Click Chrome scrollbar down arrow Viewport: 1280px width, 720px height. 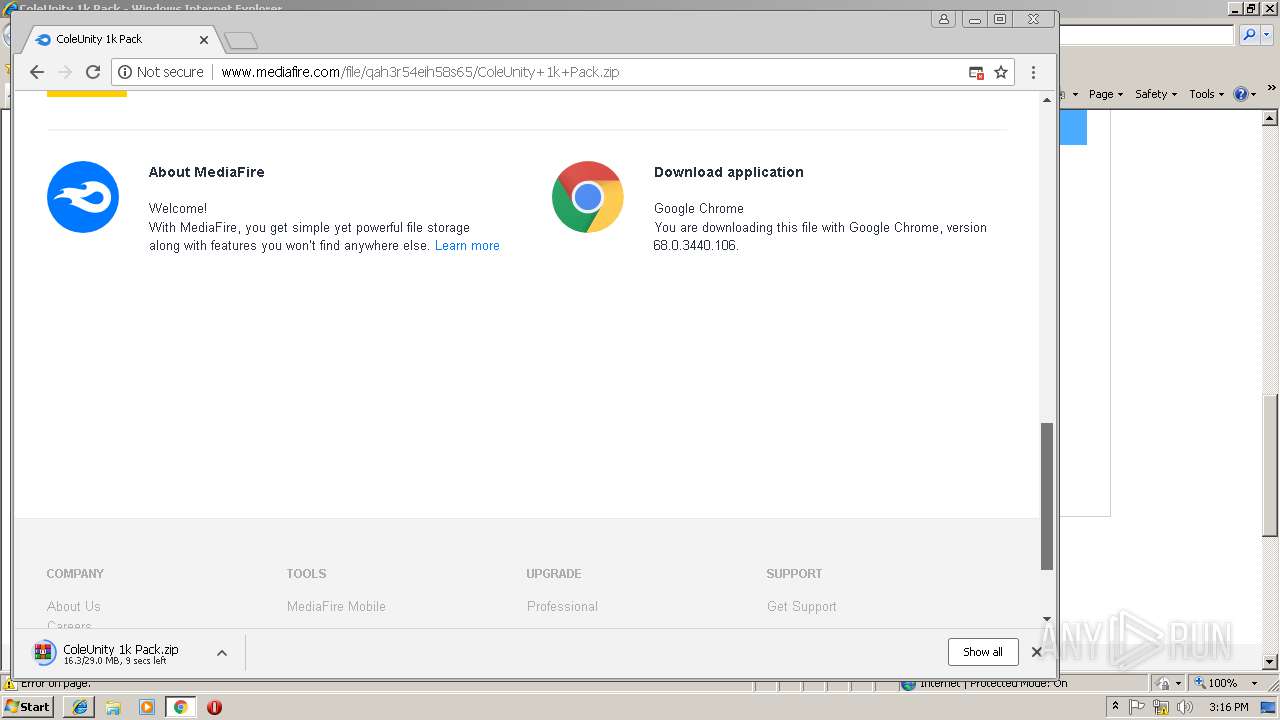coord(1047,620)
